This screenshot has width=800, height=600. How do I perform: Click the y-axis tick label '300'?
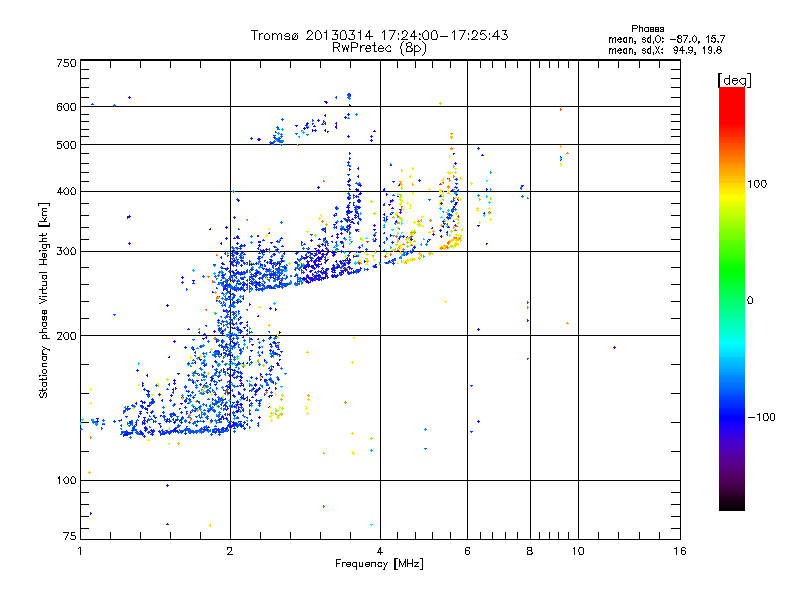pos(66,252)
